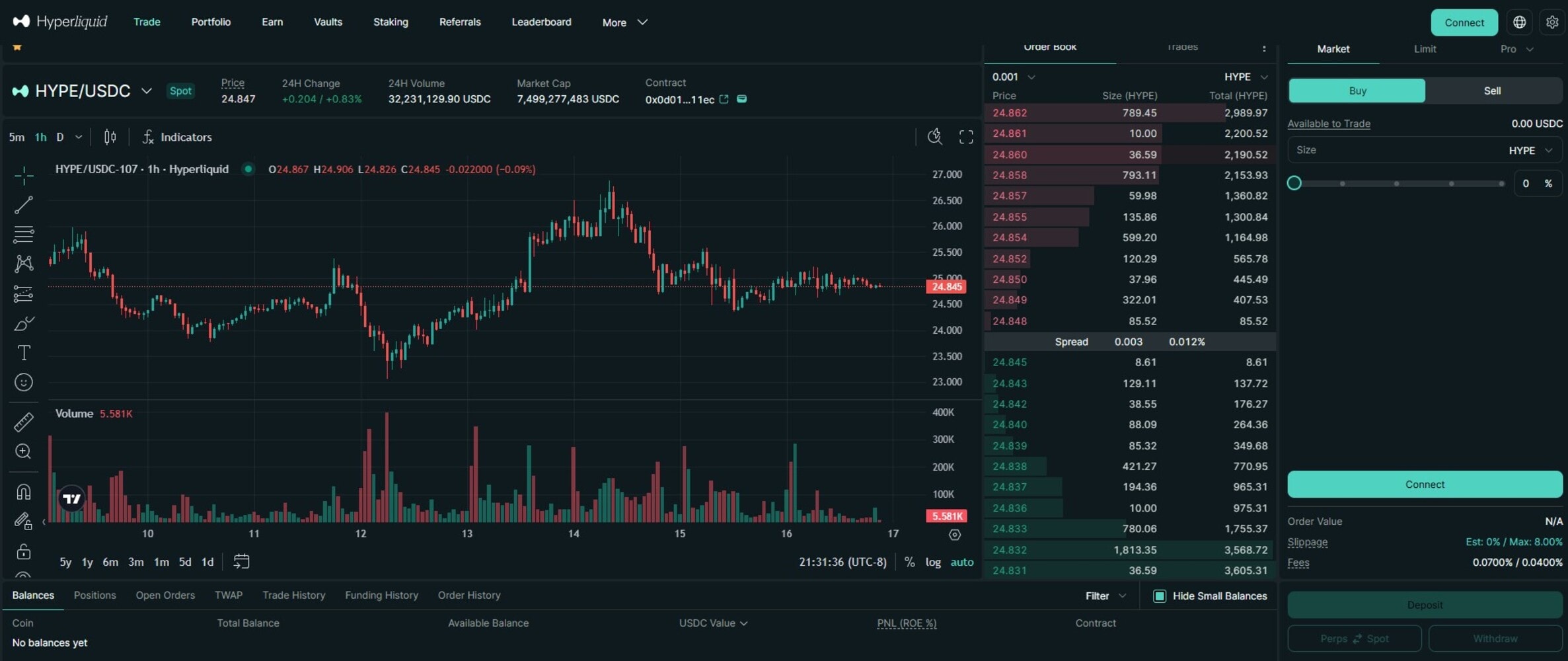
Task: Open the language globe icon
Action: click(x=1519, y=22)
